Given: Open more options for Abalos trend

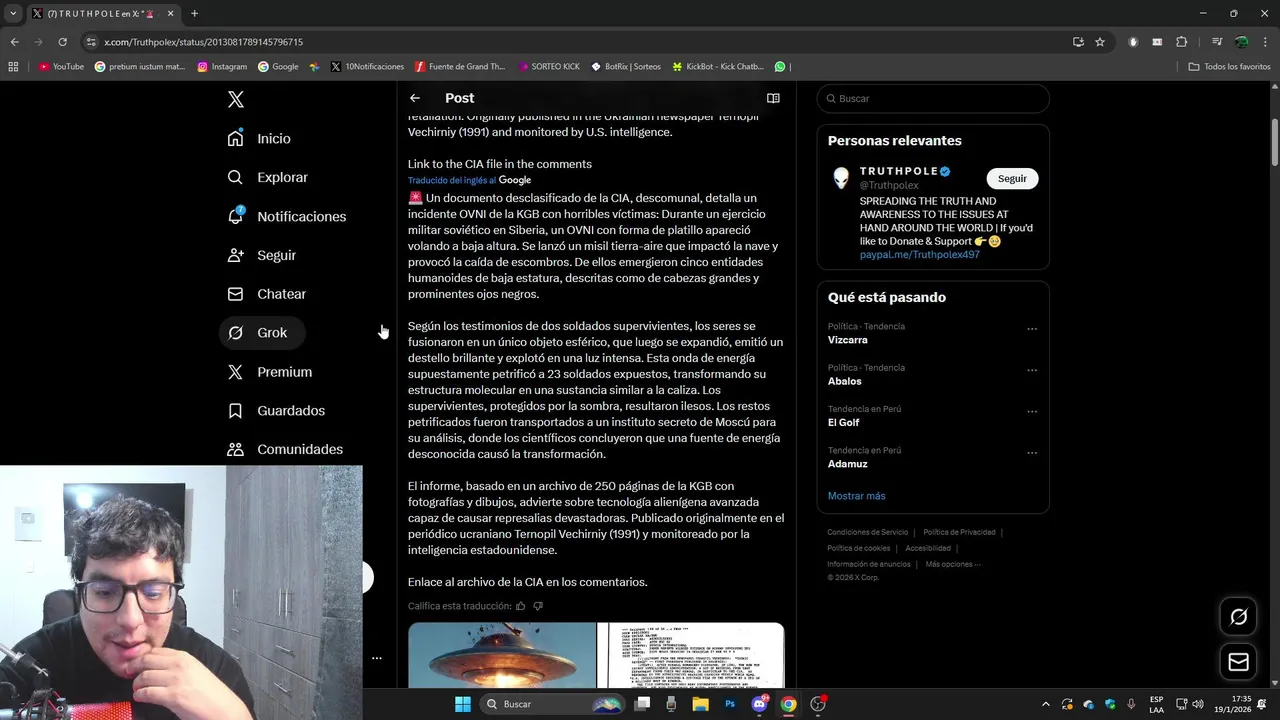Looking at the screenshot, I should 1032,370.
